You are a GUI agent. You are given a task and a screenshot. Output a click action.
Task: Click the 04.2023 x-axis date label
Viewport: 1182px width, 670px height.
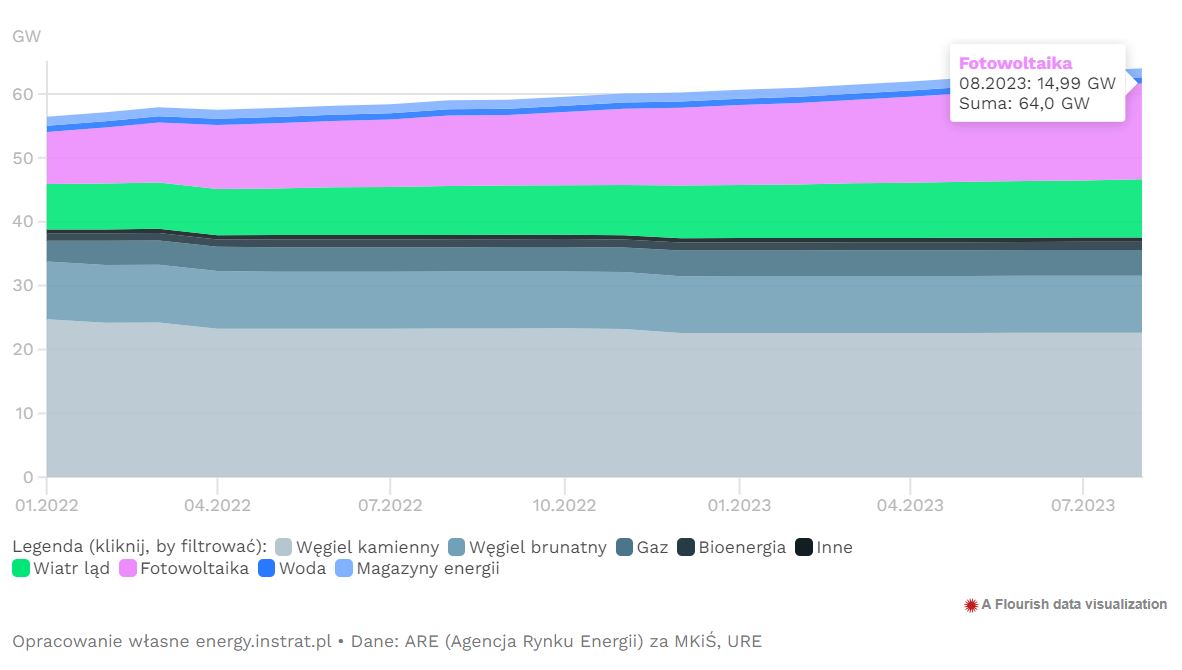(909, 506)
